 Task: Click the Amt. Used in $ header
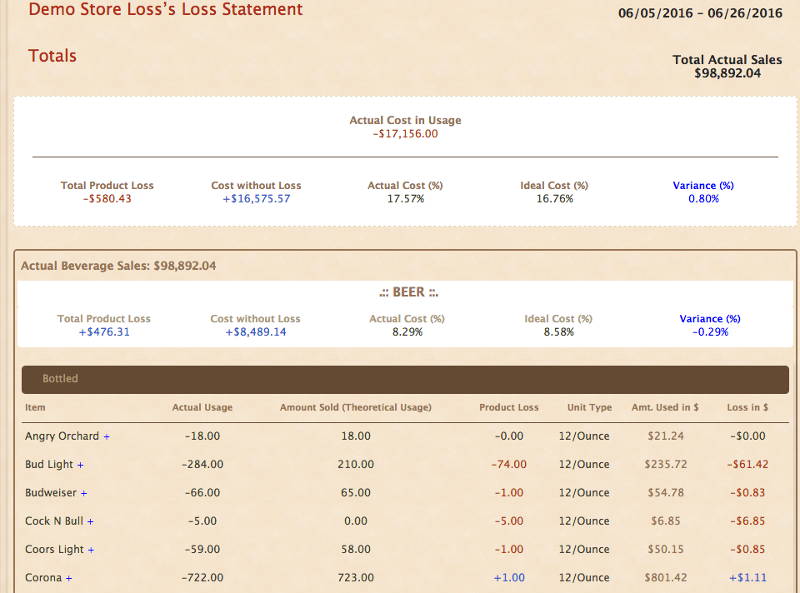pyautogui.click(x=665, y=407)
